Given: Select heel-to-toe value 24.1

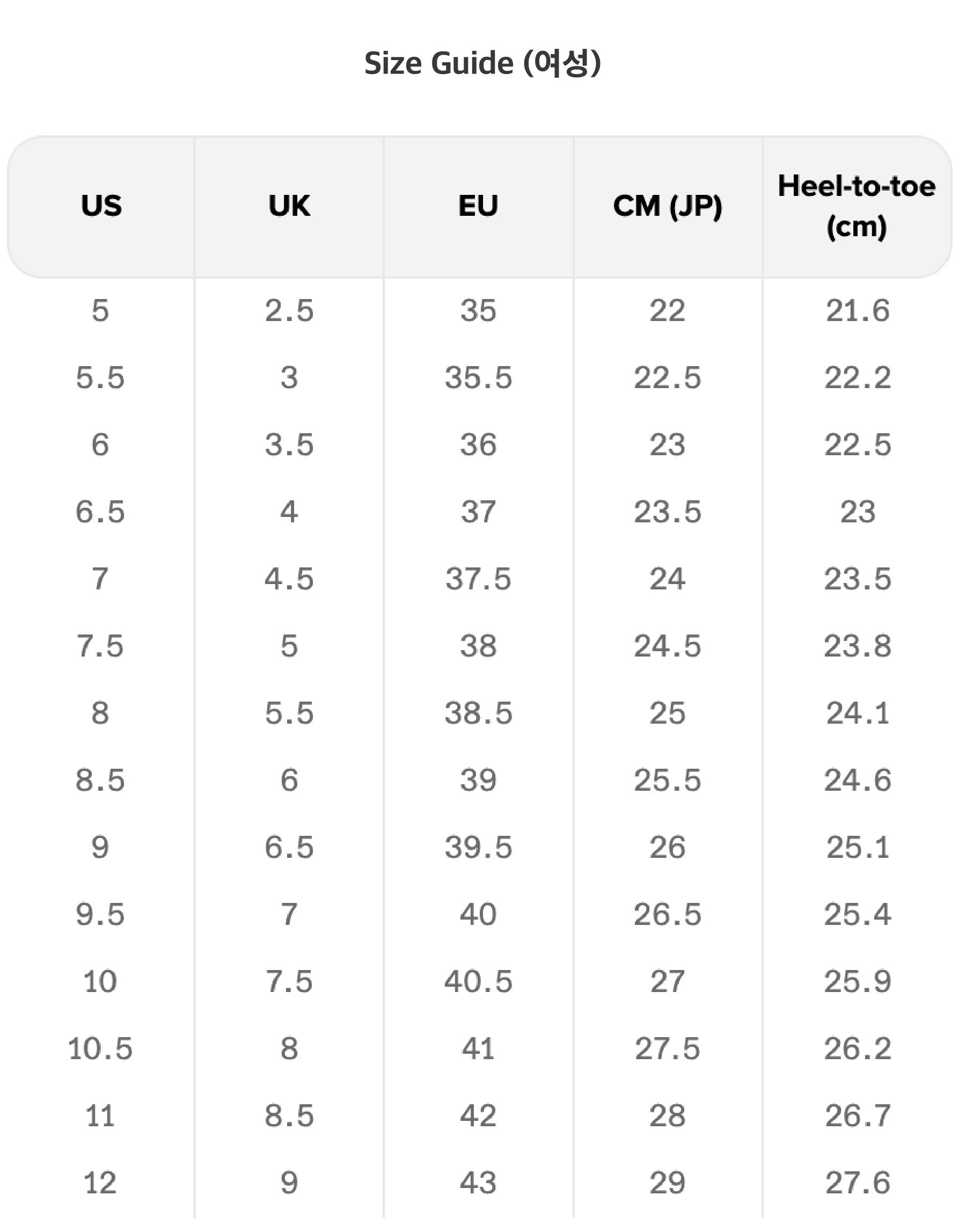Looking at the screenshot, I should click(858, 713).
